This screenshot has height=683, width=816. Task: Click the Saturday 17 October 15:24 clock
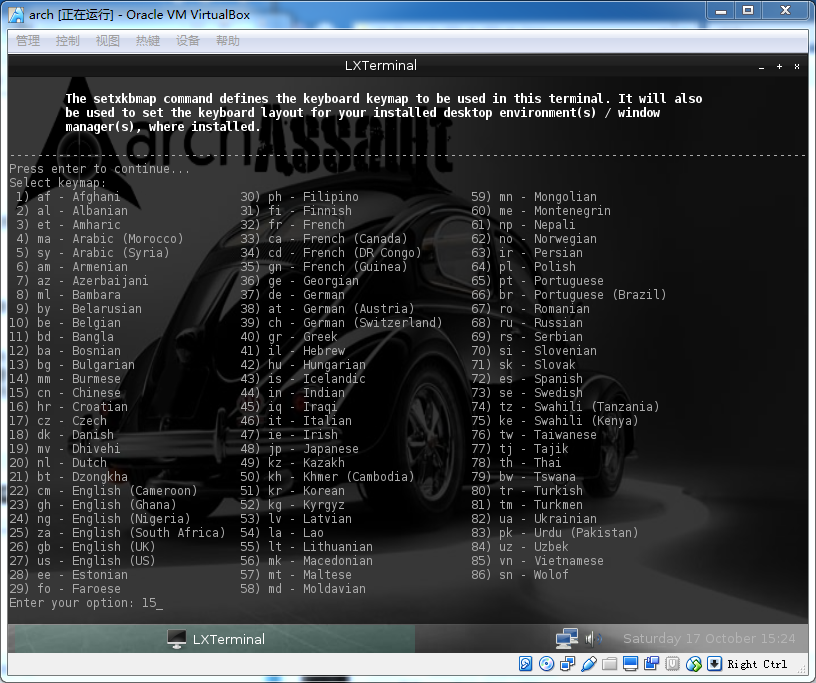[709, 639]
